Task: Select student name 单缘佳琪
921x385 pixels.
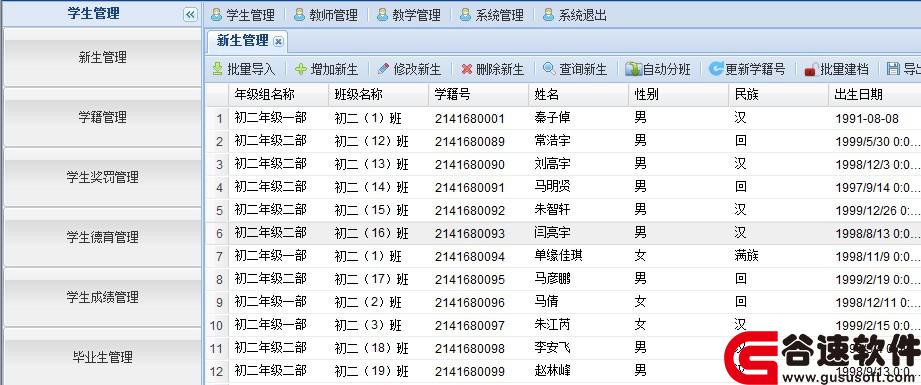Action: [x=559, y=256]
